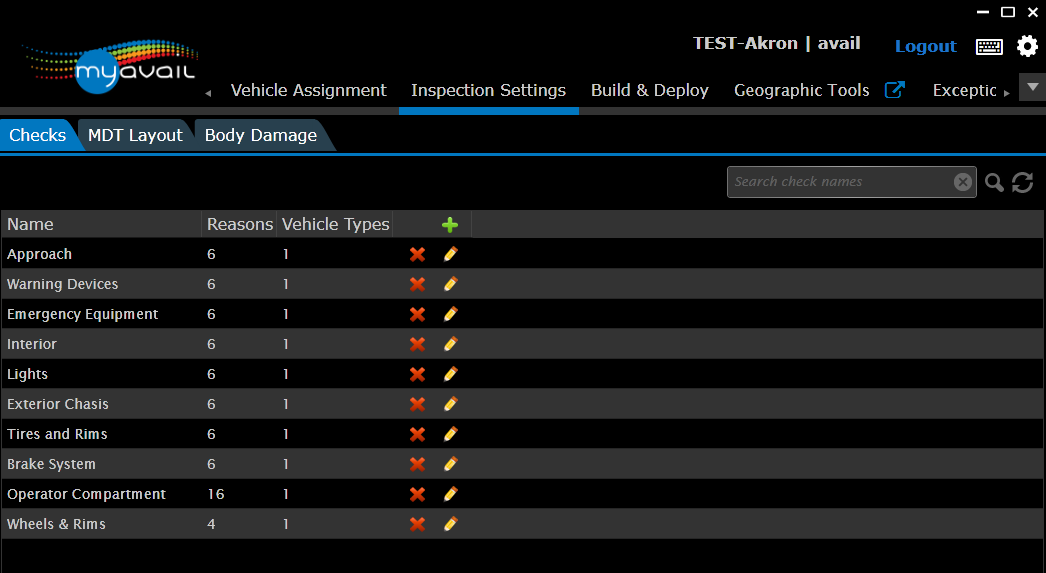1046x573 pixels.
Task: Delete the Emergency Equipment check row
Action: point(418,314)
